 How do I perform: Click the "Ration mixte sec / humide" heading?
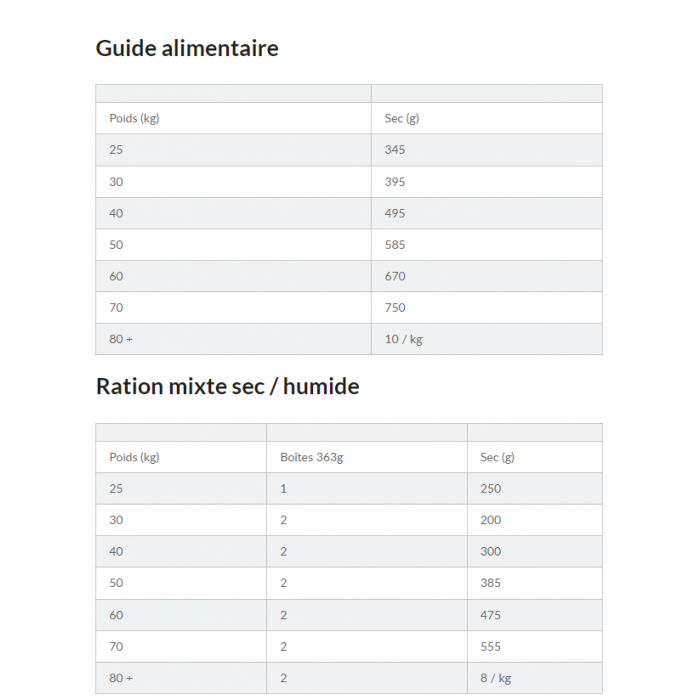[x=227, y=386]
